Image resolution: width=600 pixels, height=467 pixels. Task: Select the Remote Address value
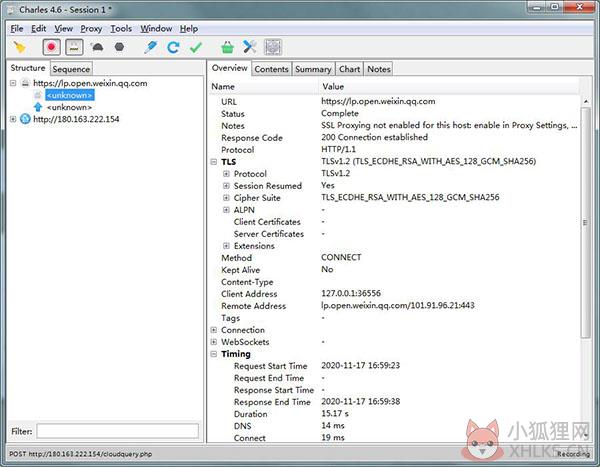[x=398, y=305]
